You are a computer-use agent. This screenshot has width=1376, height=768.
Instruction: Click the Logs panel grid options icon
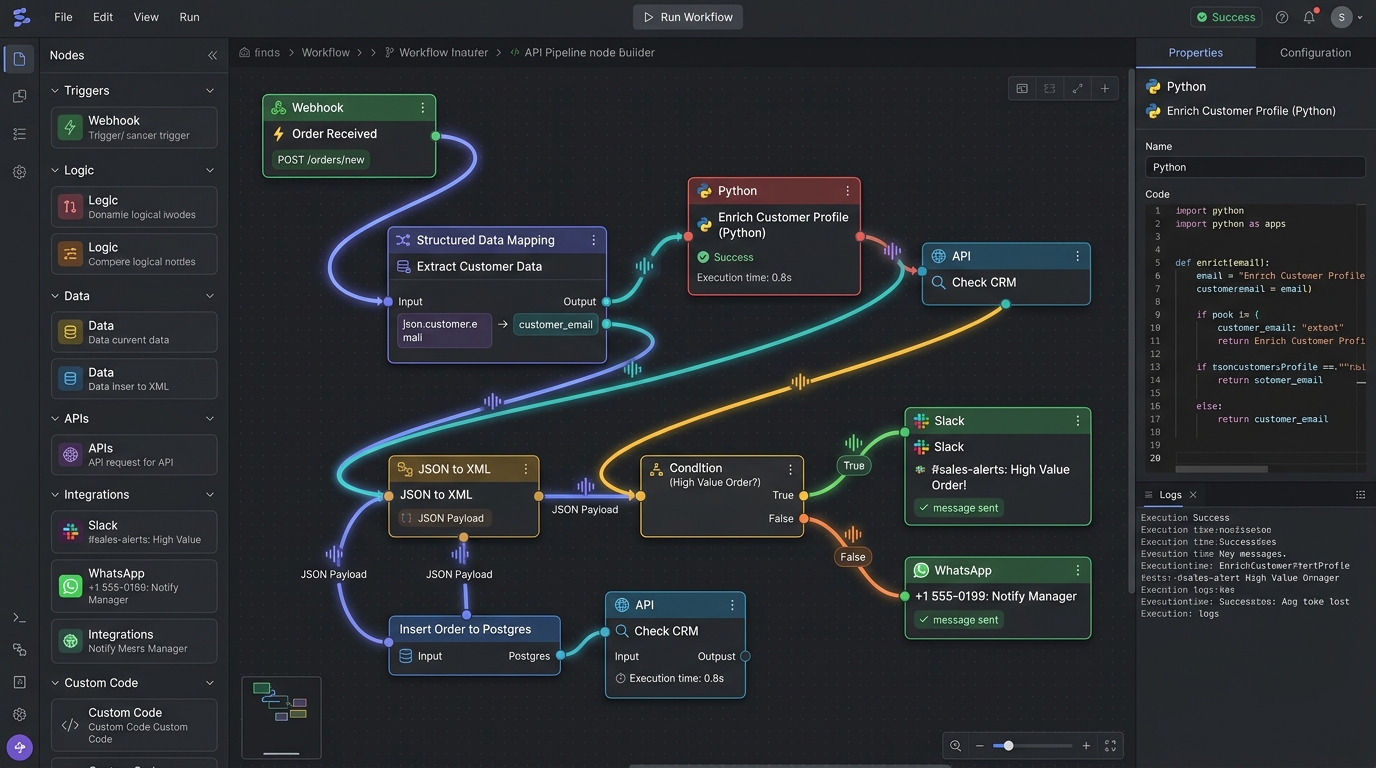(1360, 495)
